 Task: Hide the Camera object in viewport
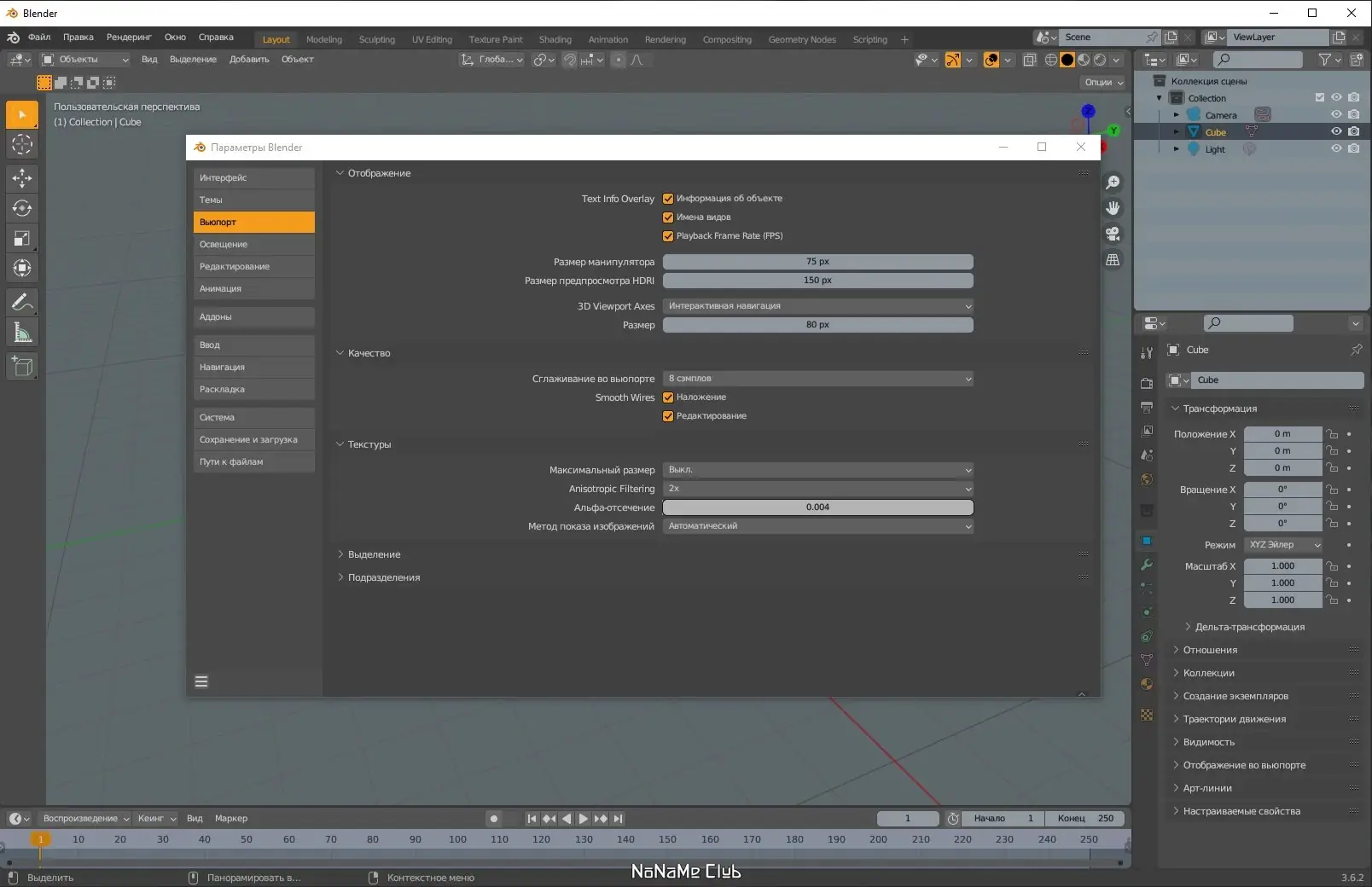(x=1336, y=115)
